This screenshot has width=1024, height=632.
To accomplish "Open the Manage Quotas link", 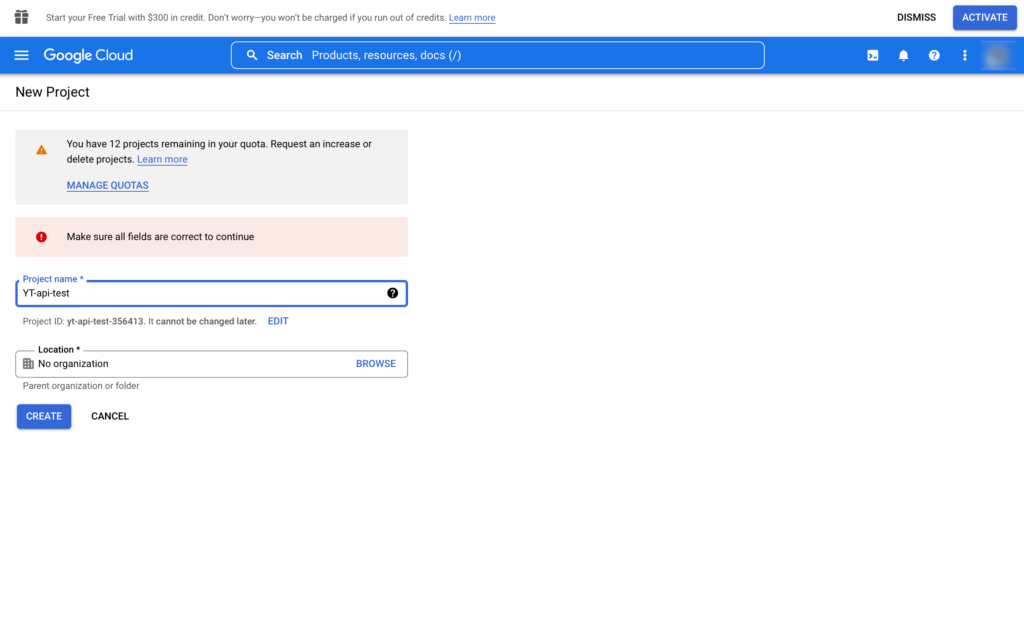I will [107, 185].
